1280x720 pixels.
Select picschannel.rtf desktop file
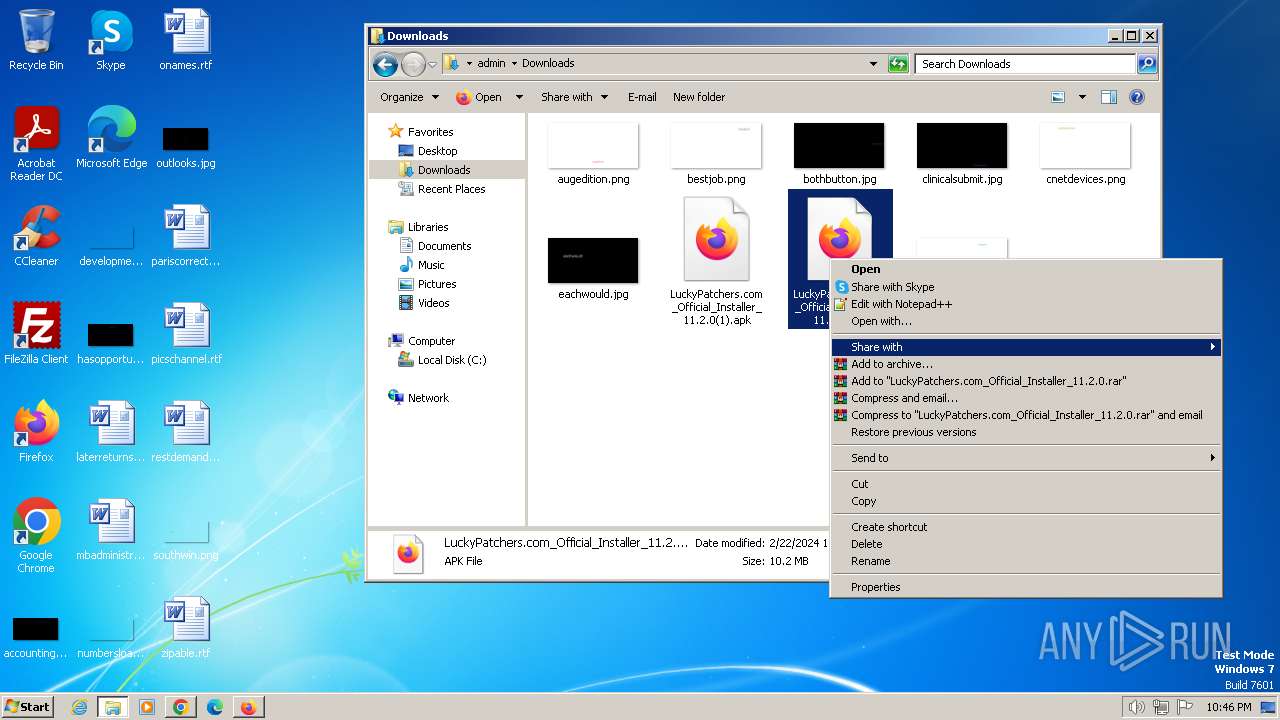pyautogui.click(x=186, y=334)
